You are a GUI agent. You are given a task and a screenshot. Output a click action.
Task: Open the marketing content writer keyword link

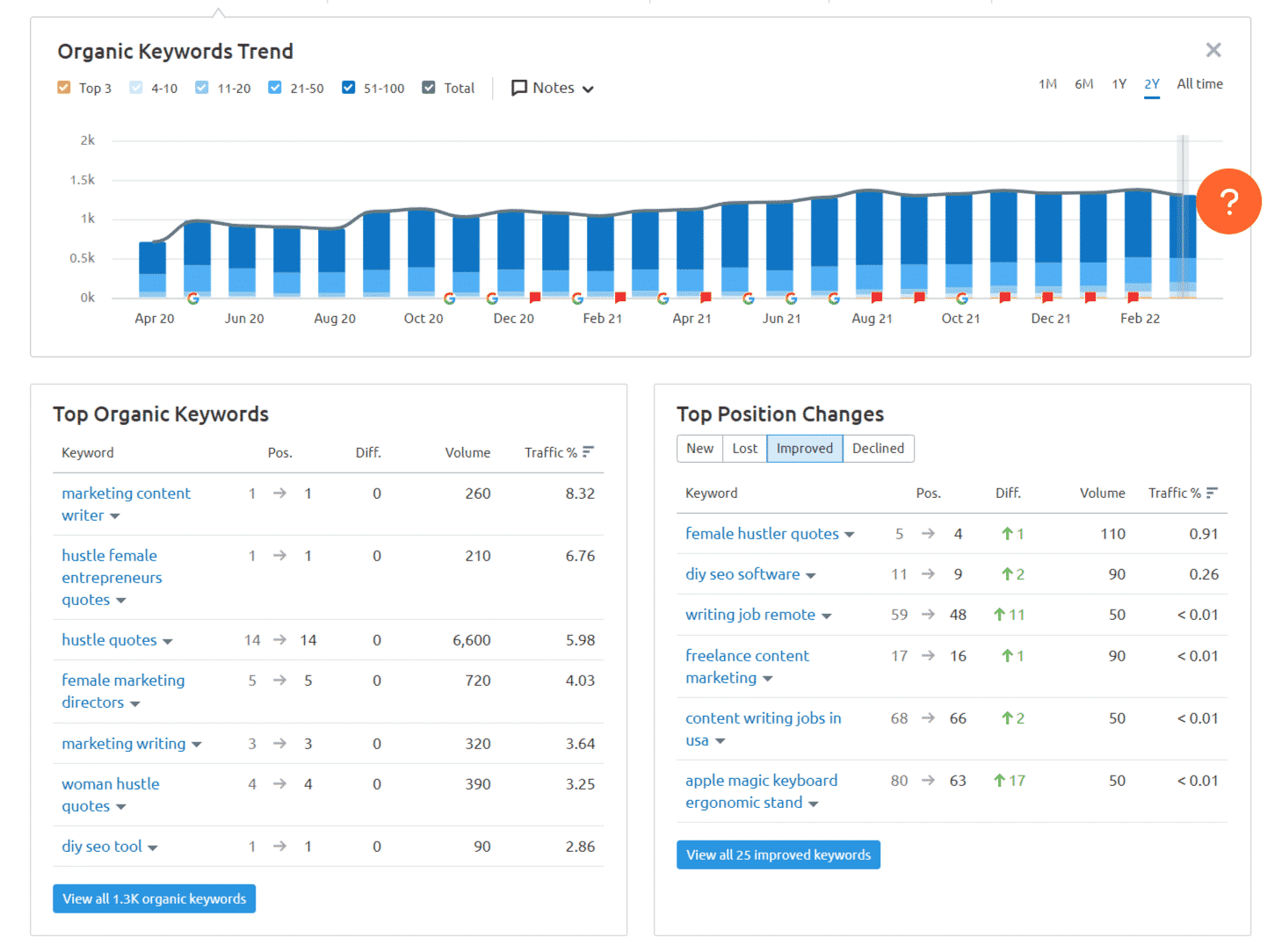126,504
